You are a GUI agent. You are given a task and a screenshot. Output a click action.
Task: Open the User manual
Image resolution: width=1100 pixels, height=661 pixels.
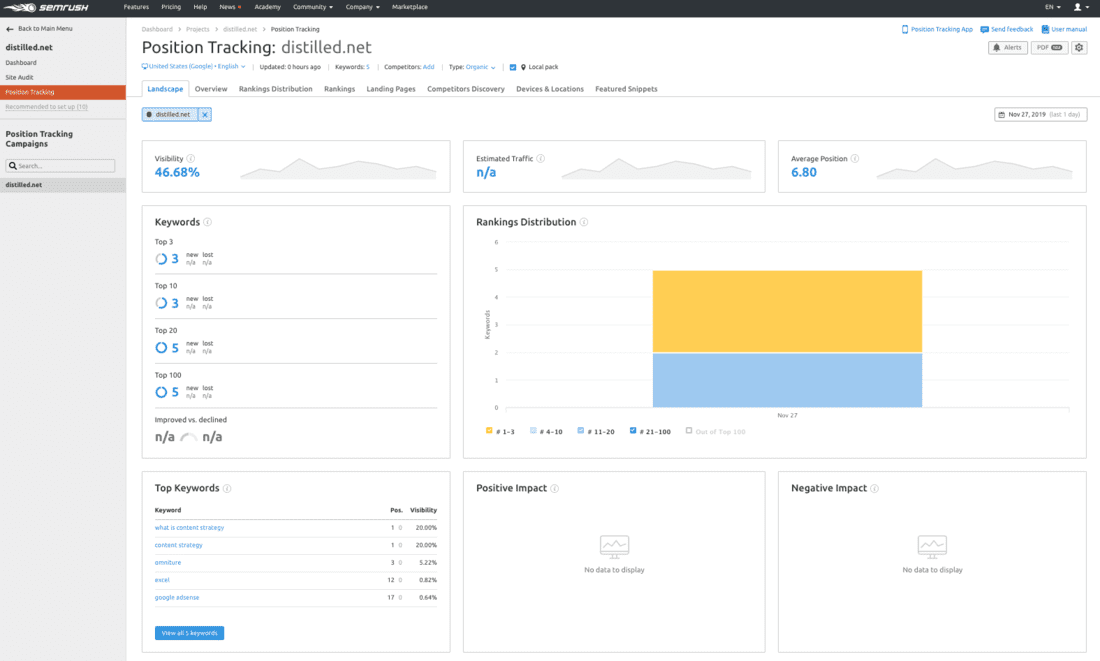[1064, 28]
